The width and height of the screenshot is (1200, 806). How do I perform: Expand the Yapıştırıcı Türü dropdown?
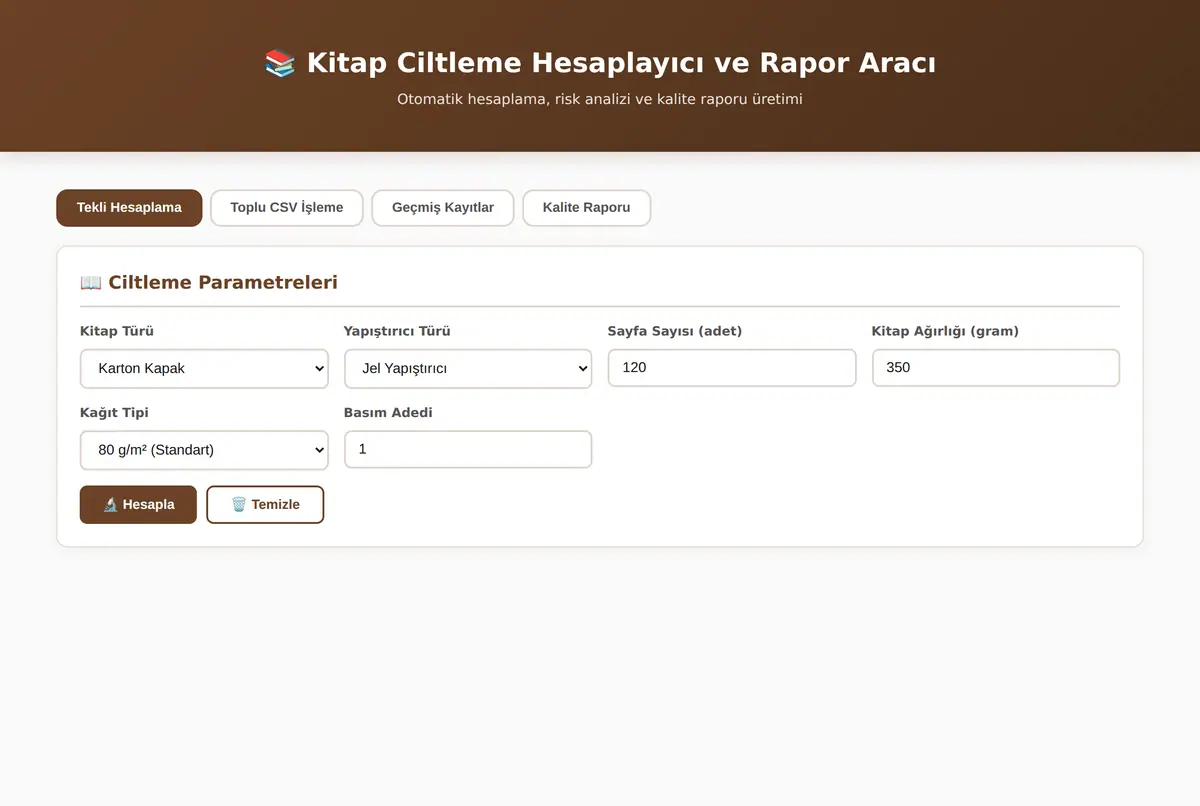point(468,368)
